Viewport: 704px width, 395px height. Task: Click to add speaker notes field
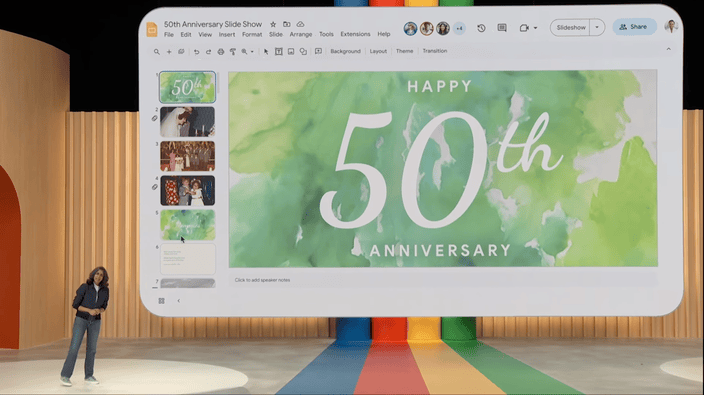[443, 280]
